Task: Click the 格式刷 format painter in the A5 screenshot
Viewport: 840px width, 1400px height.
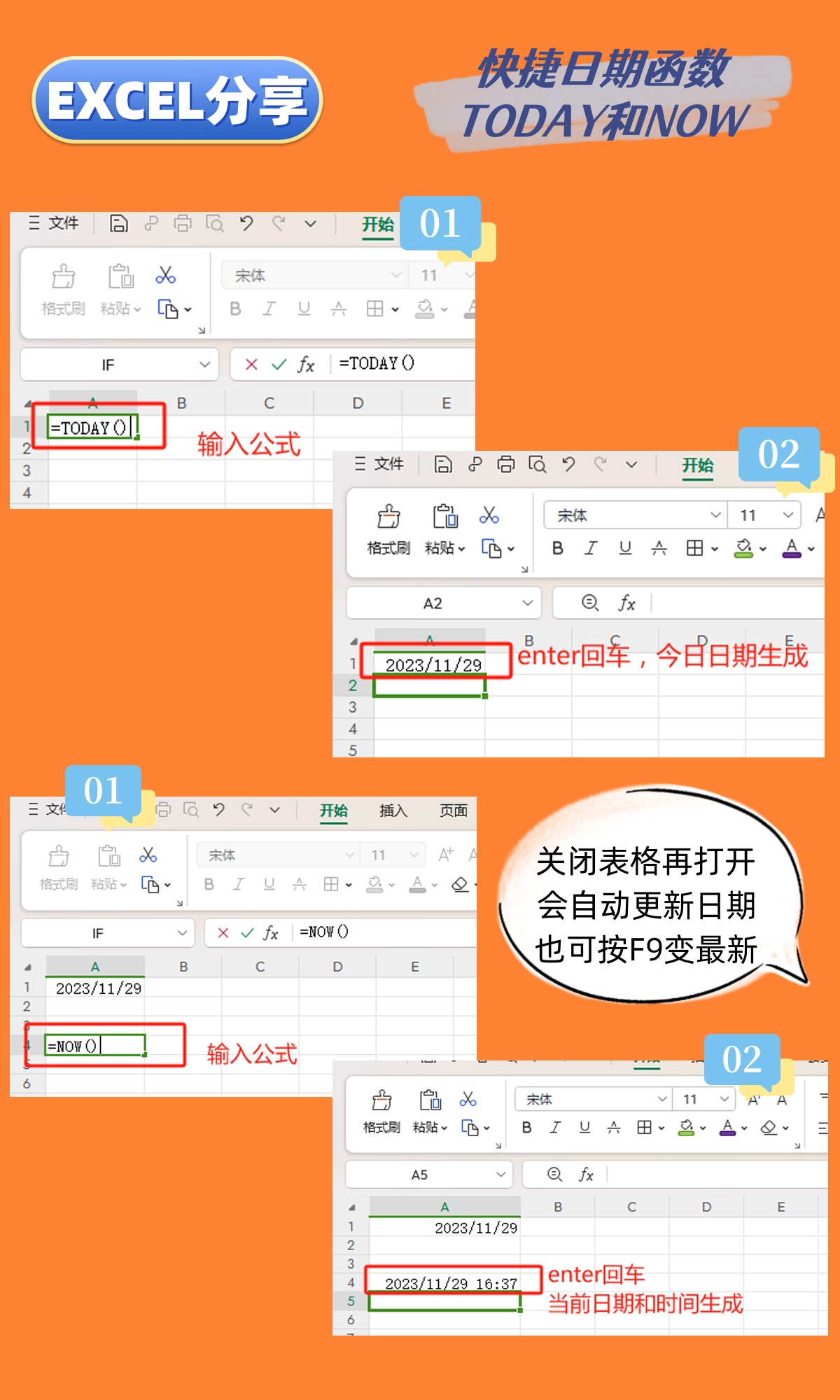Action: point(381,1112)
